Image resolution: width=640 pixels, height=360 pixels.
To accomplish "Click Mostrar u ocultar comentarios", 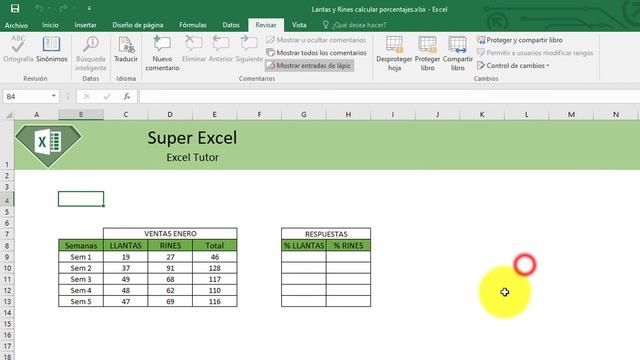I will click(316, 40).
